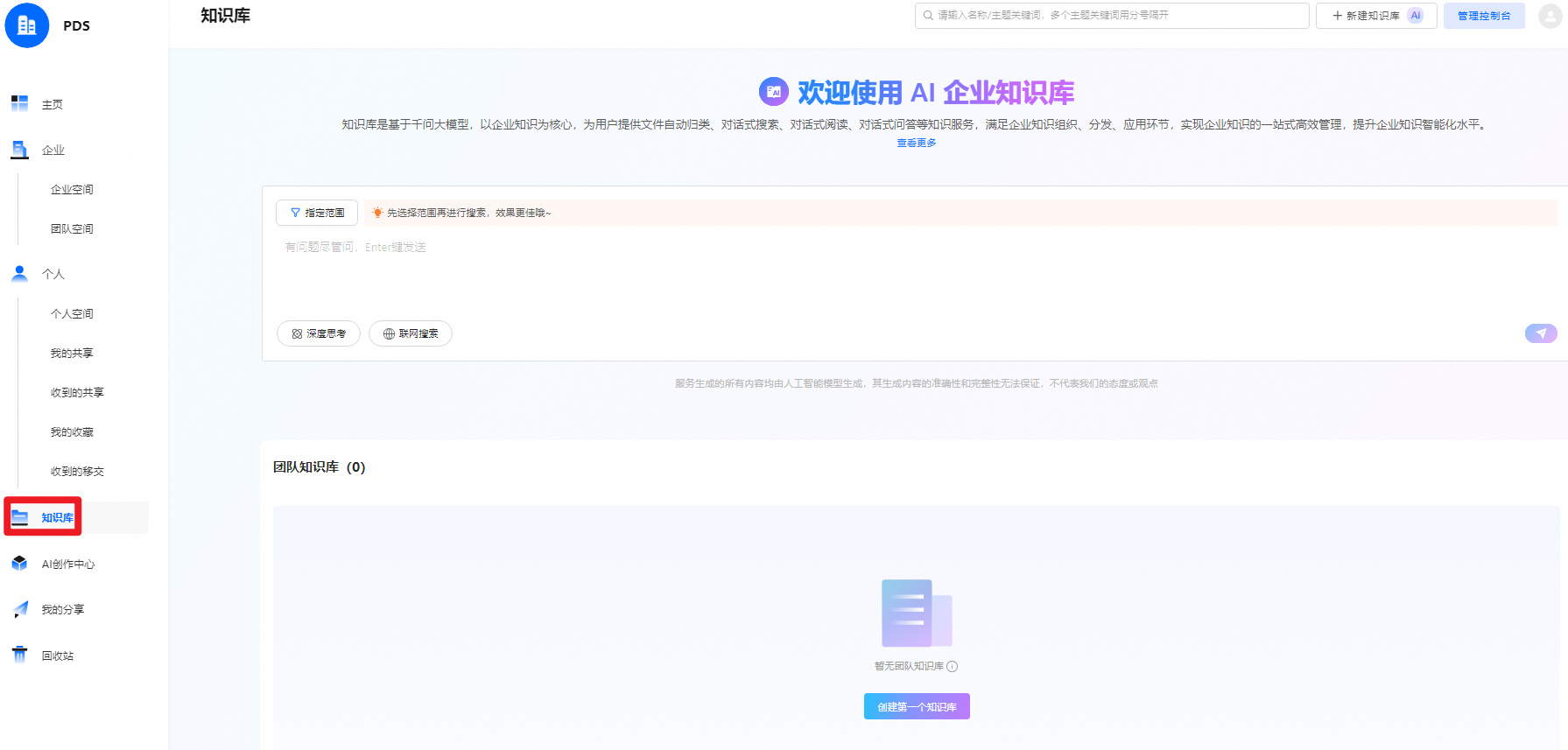The width and height of the screenshot is (1568, 750).
Task: Click the 回收站 trash icon
Action: [19, 655]
